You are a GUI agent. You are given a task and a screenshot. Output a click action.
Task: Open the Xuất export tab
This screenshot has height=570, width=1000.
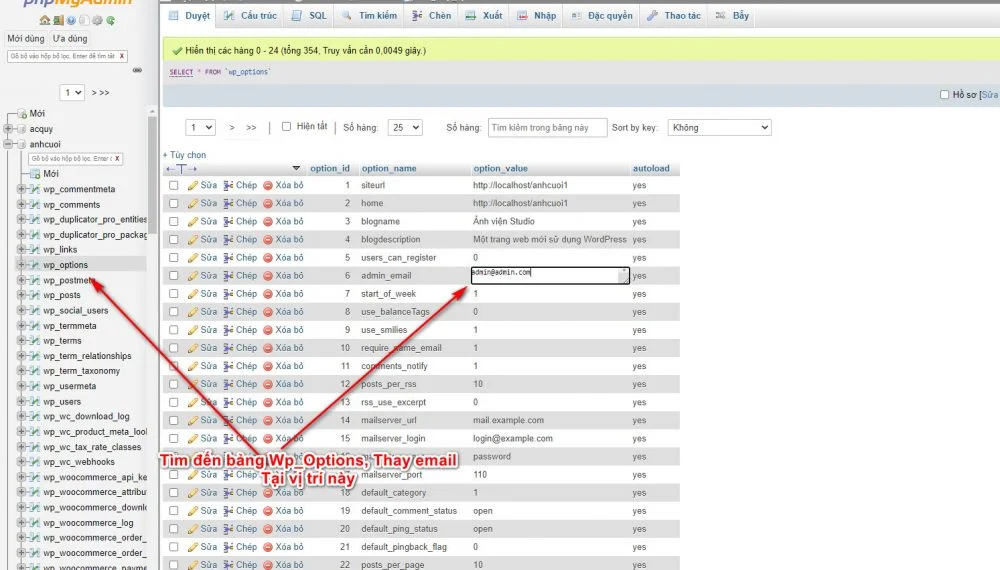(484, 16)
